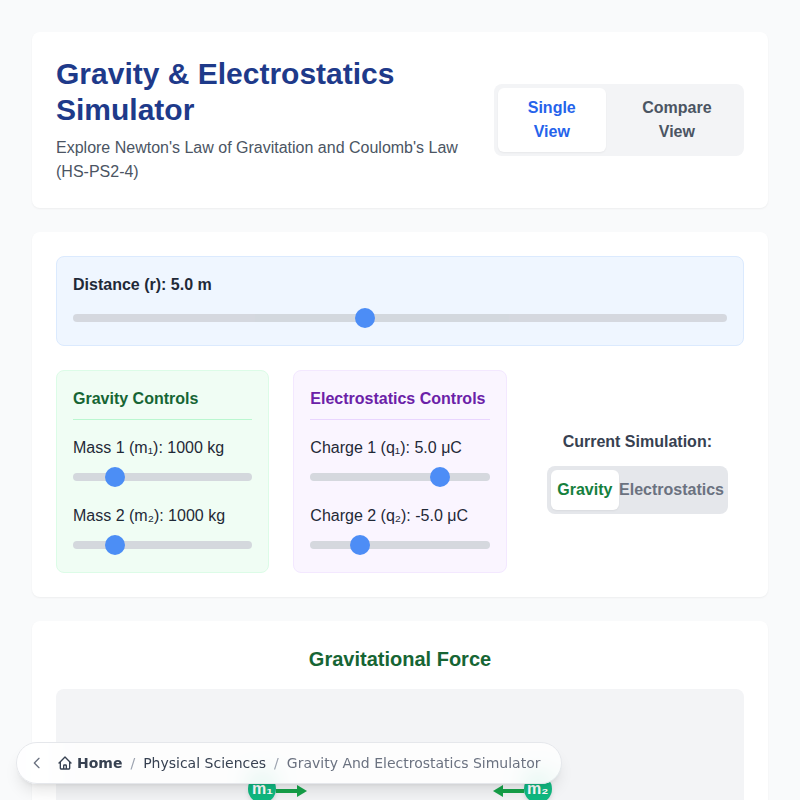Click the back chevron in the breadcrumb bar
Screen dimensions: 800x800
[36, 762]
